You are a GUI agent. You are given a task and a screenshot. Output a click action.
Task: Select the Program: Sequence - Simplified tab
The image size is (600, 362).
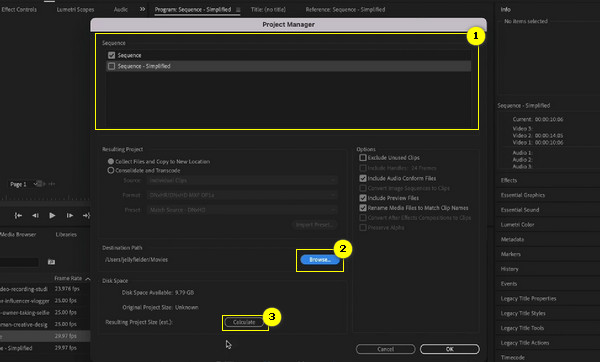(x=193, y=10)
